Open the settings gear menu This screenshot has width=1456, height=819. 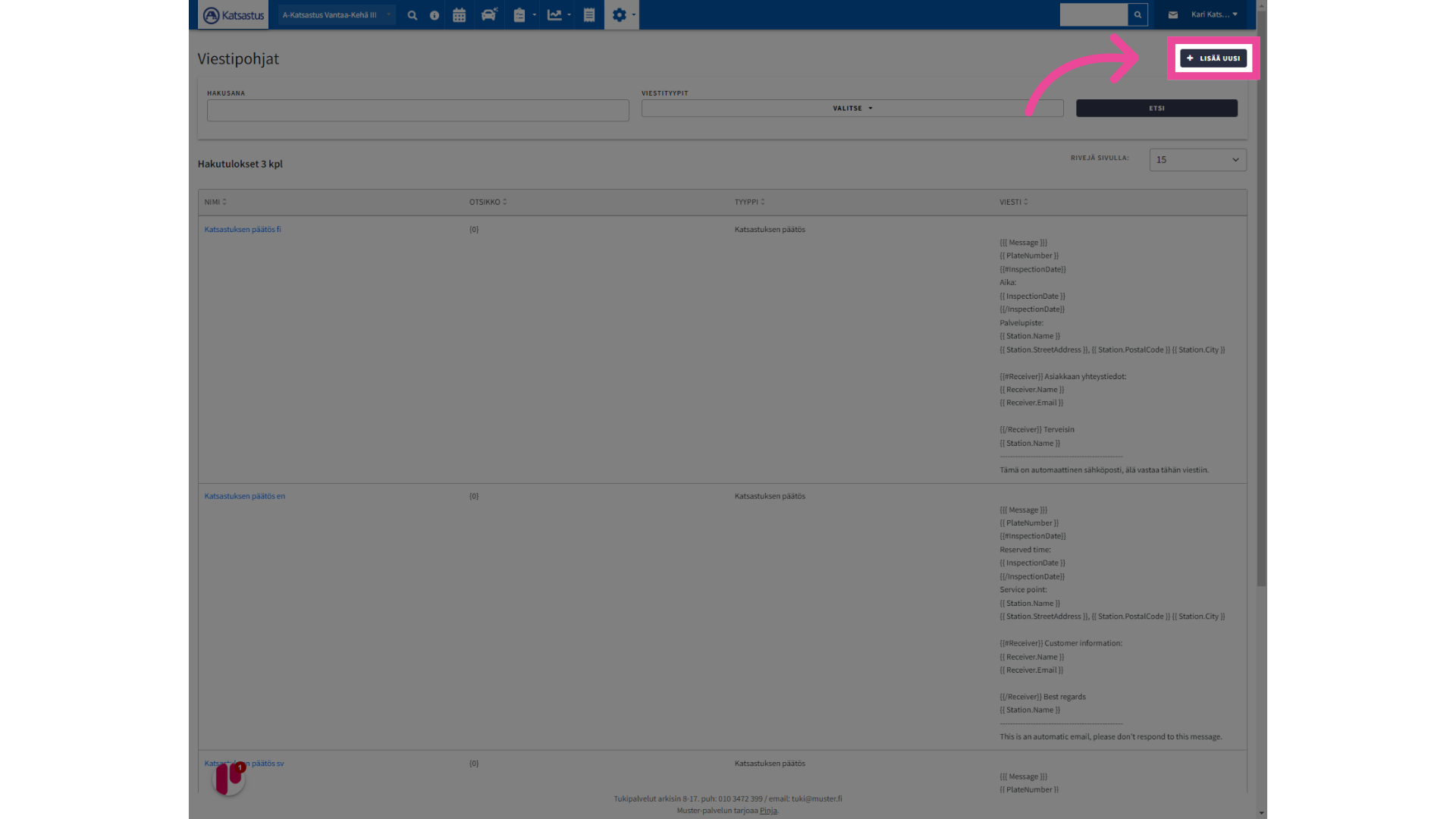[x=623, y=15]
